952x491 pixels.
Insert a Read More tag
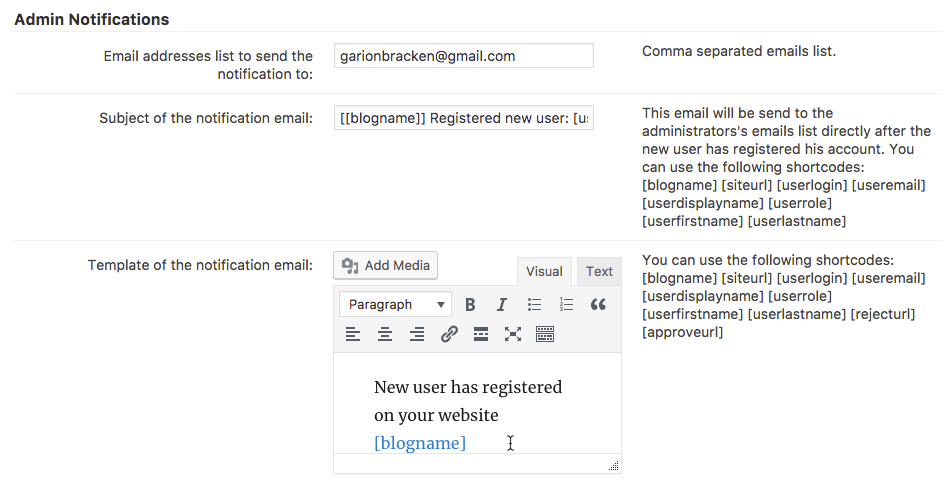(x=481, y=335)
